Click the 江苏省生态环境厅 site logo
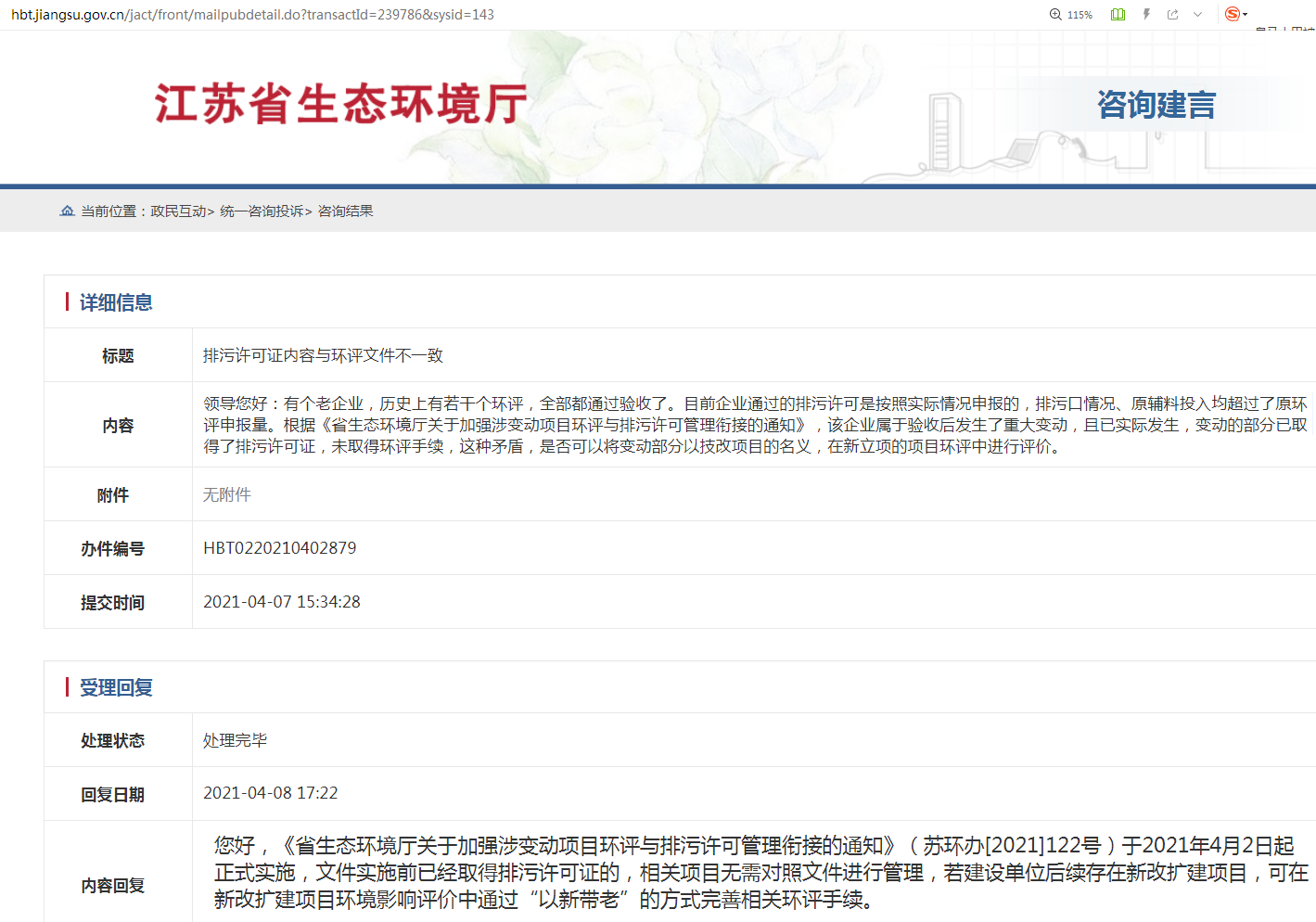 [x=340, y=104]
